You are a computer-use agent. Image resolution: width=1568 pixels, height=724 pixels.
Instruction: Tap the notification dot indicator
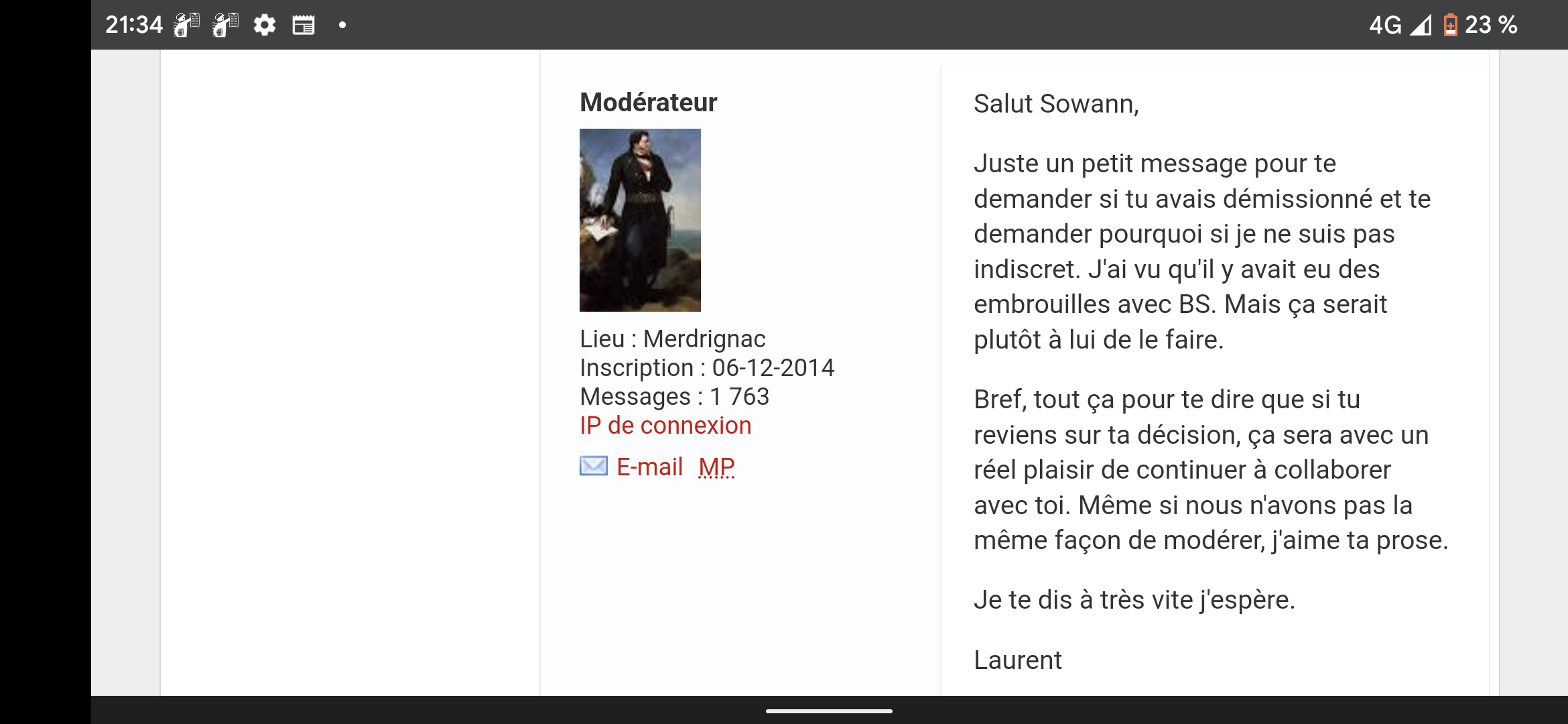pos(342,25)
